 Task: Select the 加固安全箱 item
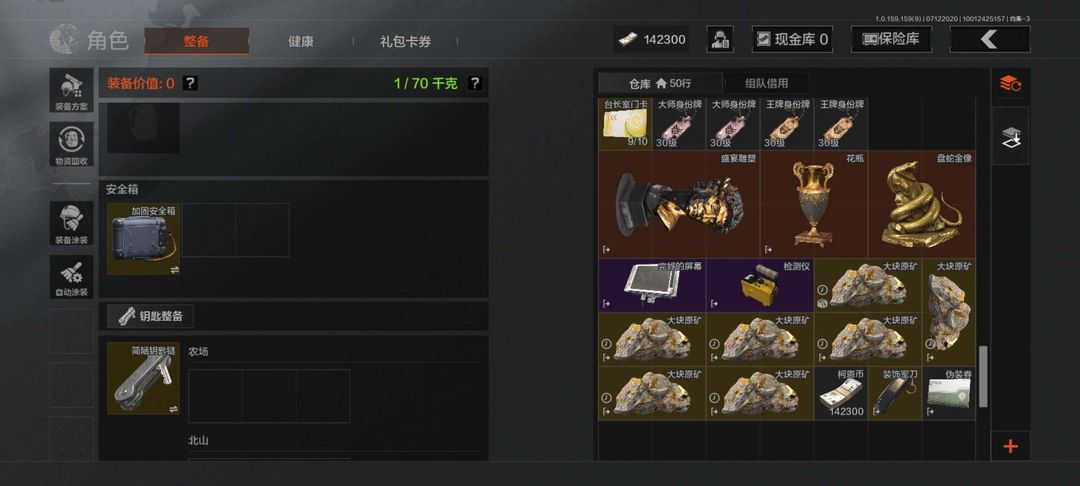tap(143, 240)
